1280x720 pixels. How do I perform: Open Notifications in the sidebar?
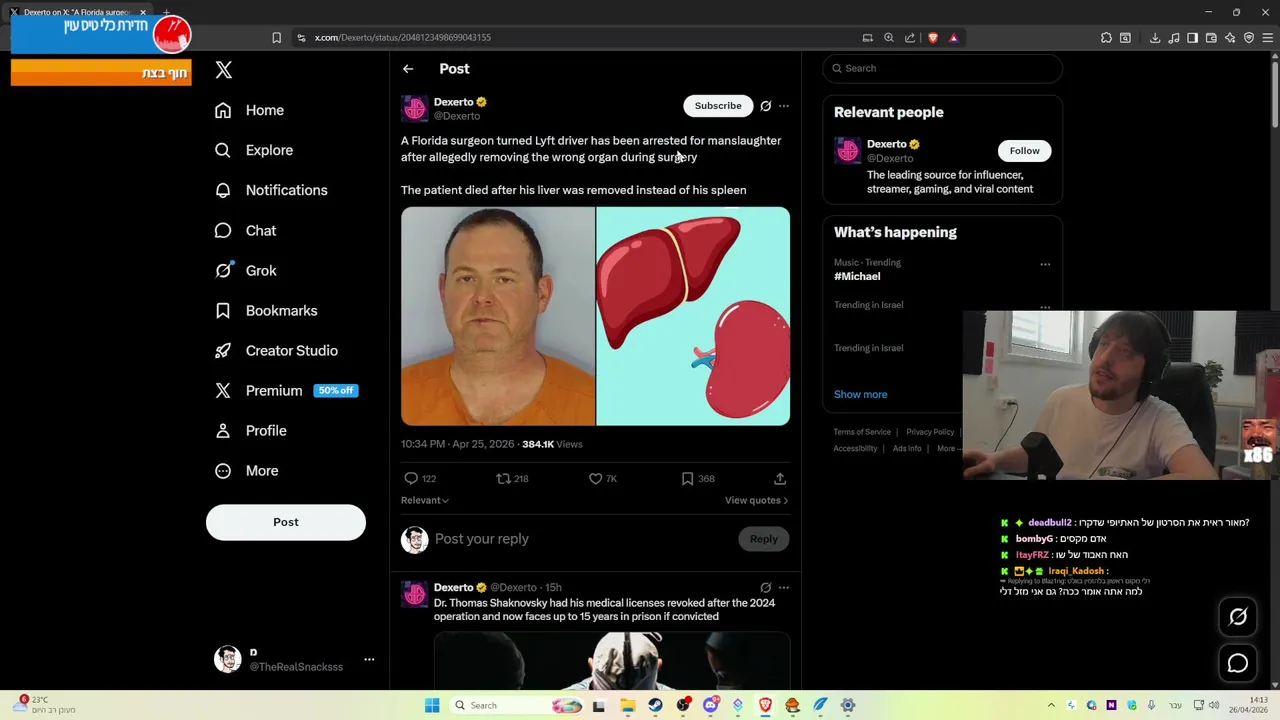271,190
